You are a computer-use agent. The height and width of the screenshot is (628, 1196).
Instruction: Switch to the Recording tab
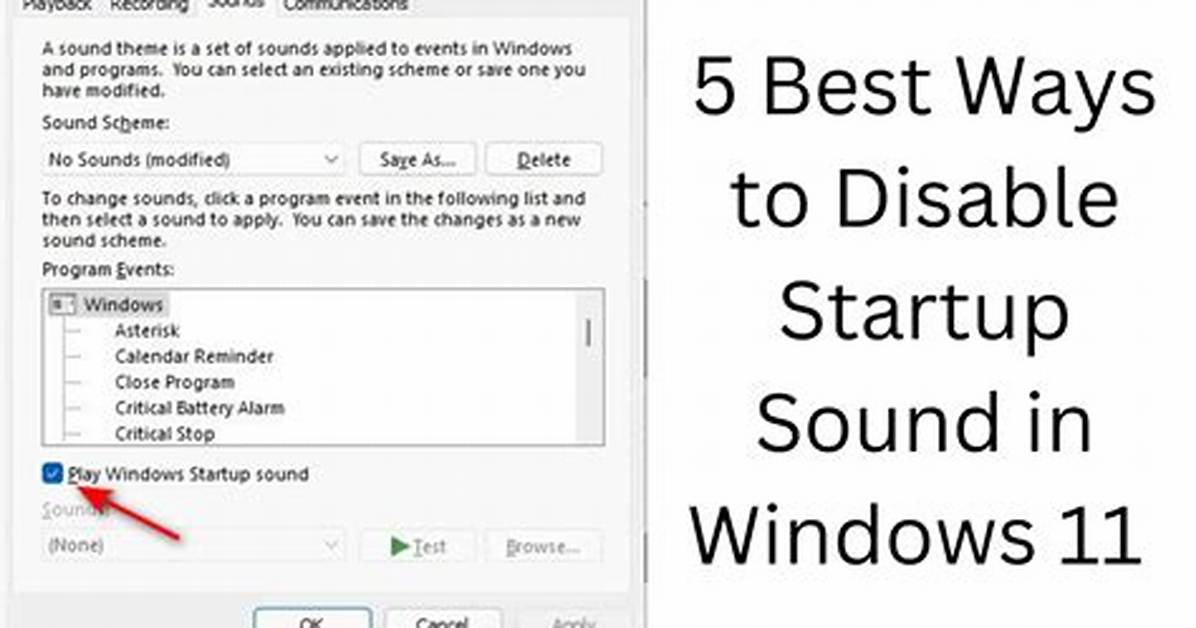pos(149,6)
